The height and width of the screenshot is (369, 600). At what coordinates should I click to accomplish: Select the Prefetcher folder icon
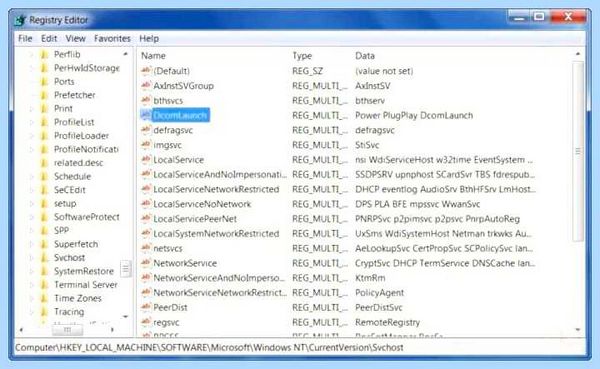click(44, 95)
